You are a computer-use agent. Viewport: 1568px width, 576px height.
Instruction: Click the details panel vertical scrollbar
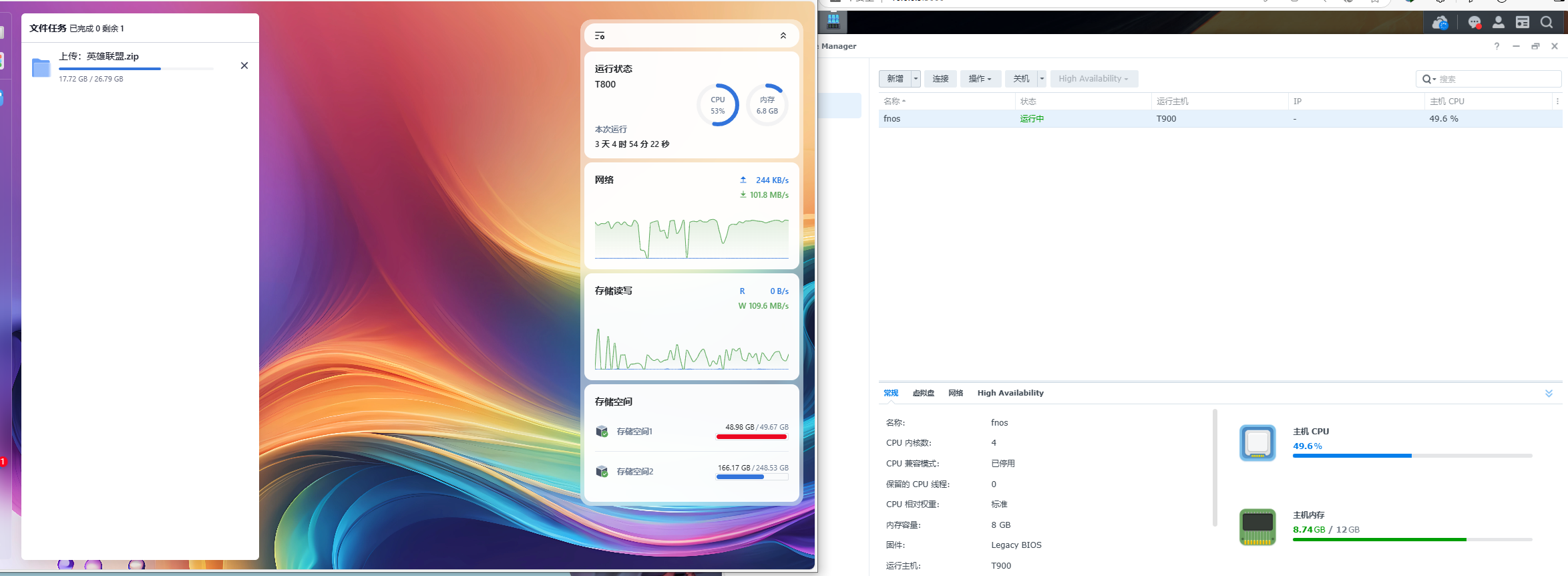tap(1215, 468)
